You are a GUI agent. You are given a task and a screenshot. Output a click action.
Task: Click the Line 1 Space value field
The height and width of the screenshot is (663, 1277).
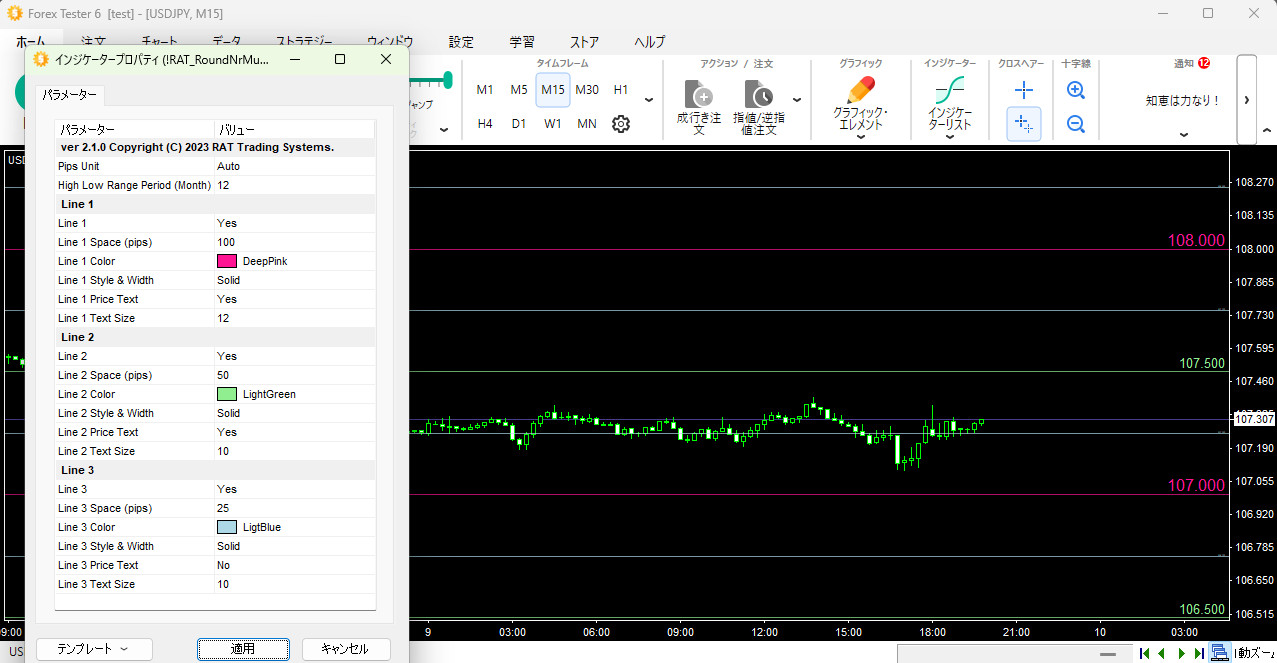point(294,242)
